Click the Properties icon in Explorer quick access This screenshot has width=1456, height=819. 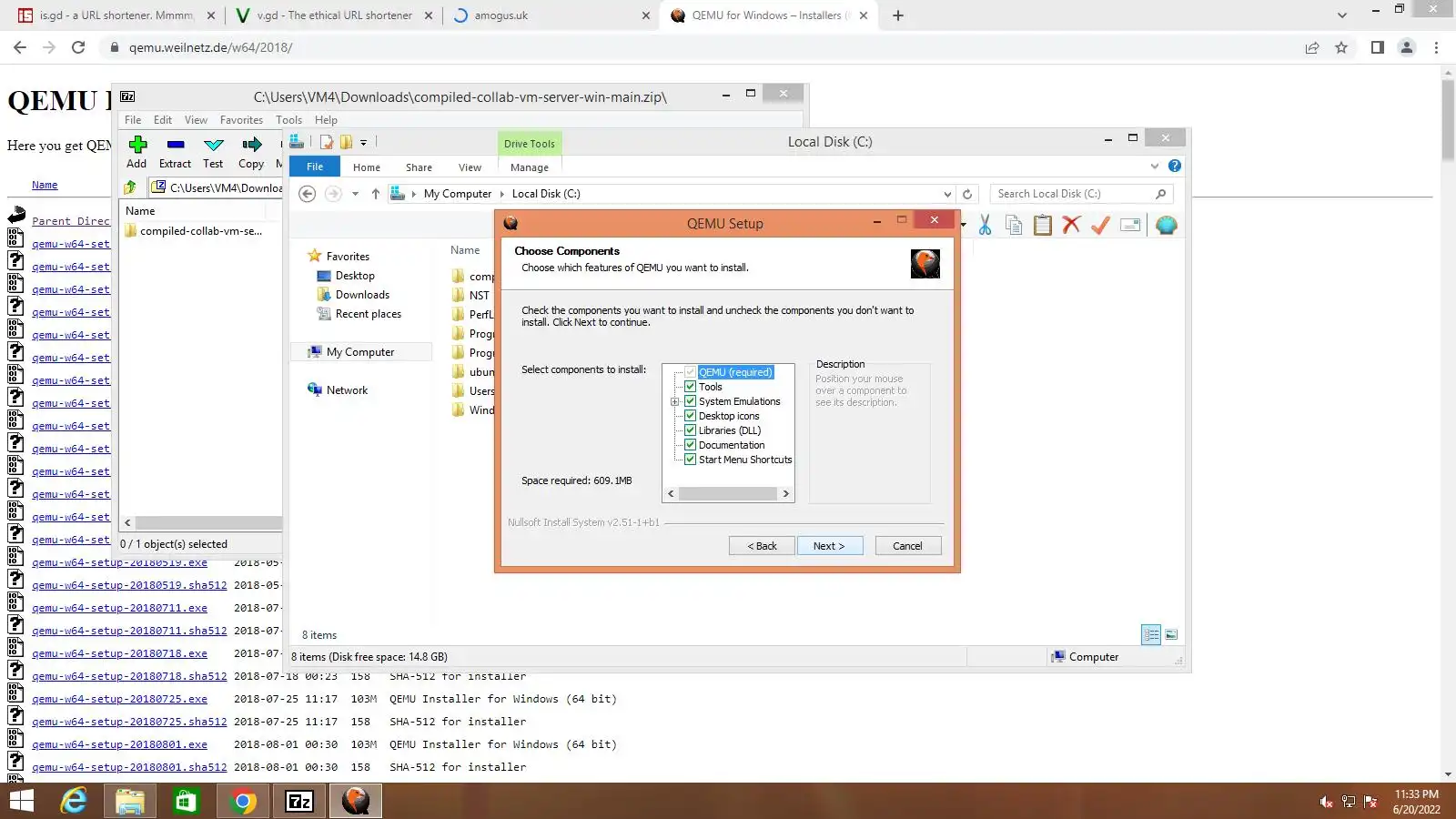(x=327, y=142)
